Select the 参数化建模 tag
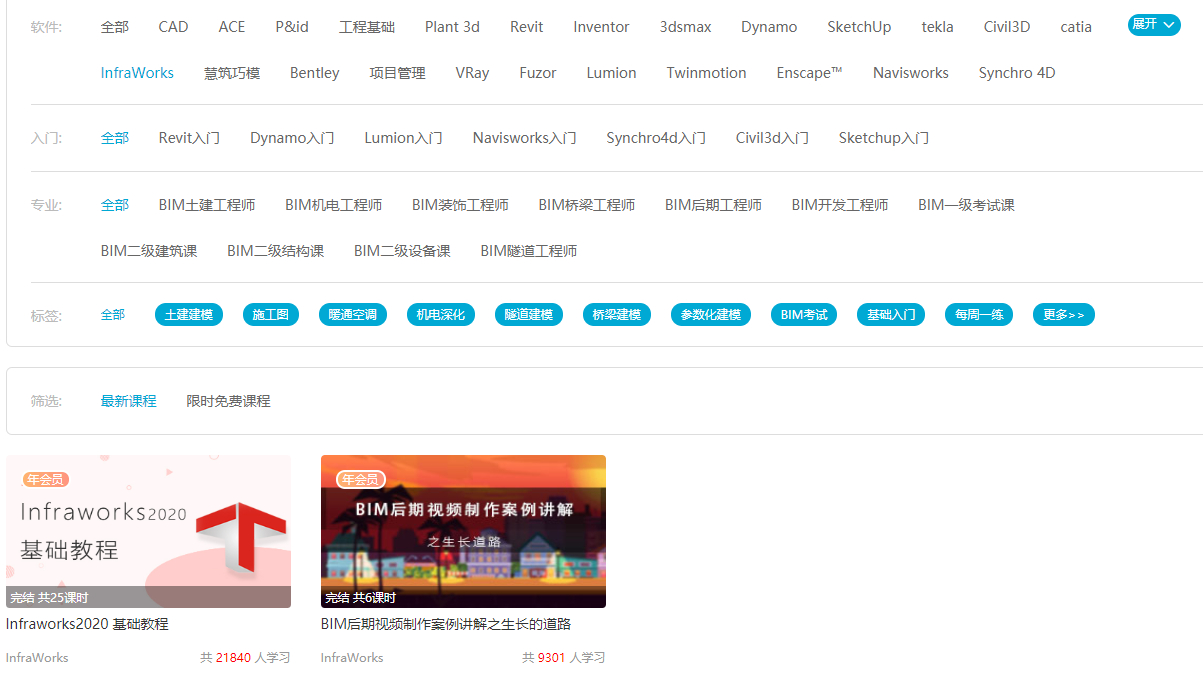Viewport: 1203px width, 691px height. point(711,315)
